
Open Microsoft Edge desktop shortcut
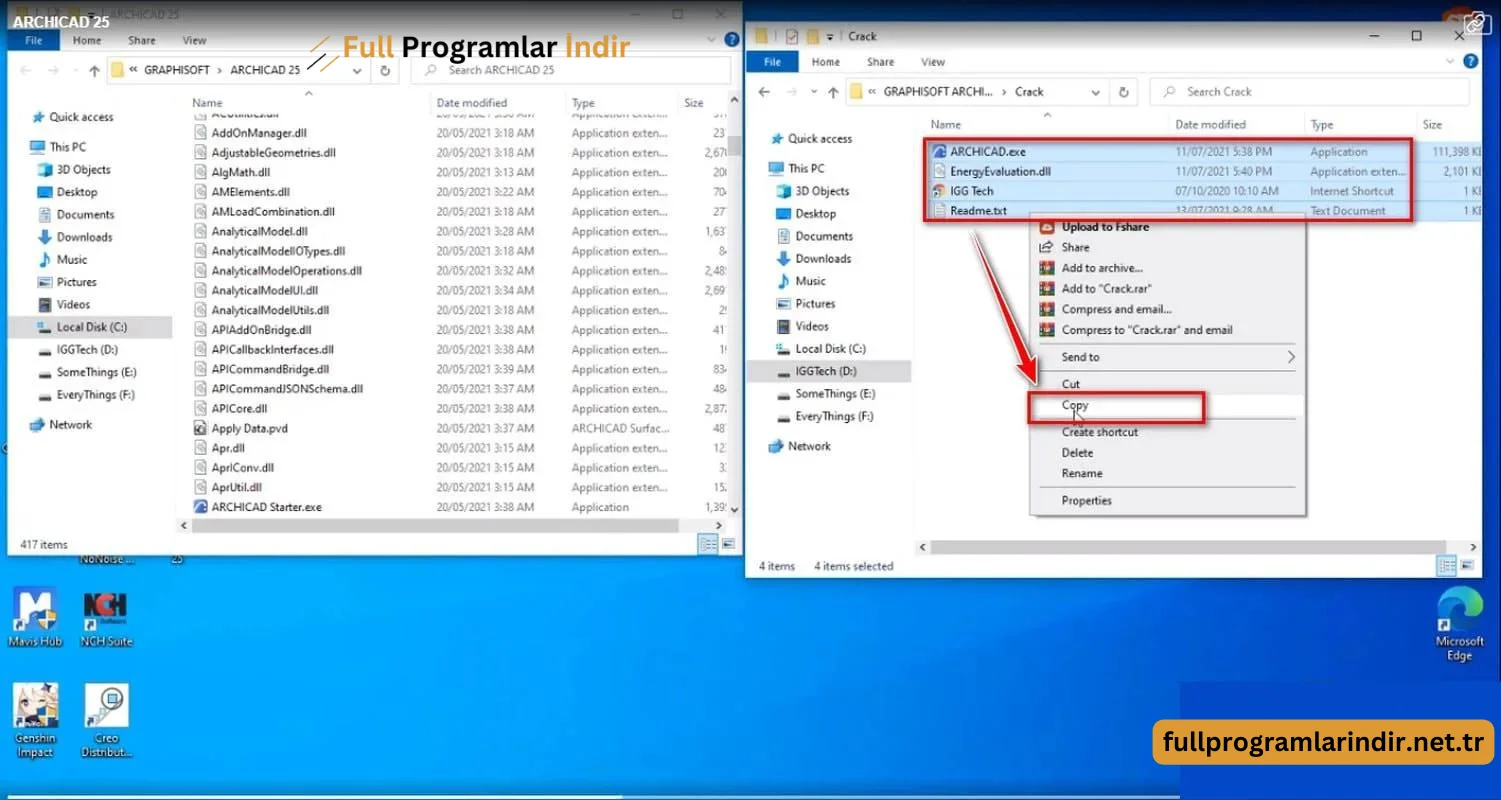pyautogui.click(x=1459, y=624)
